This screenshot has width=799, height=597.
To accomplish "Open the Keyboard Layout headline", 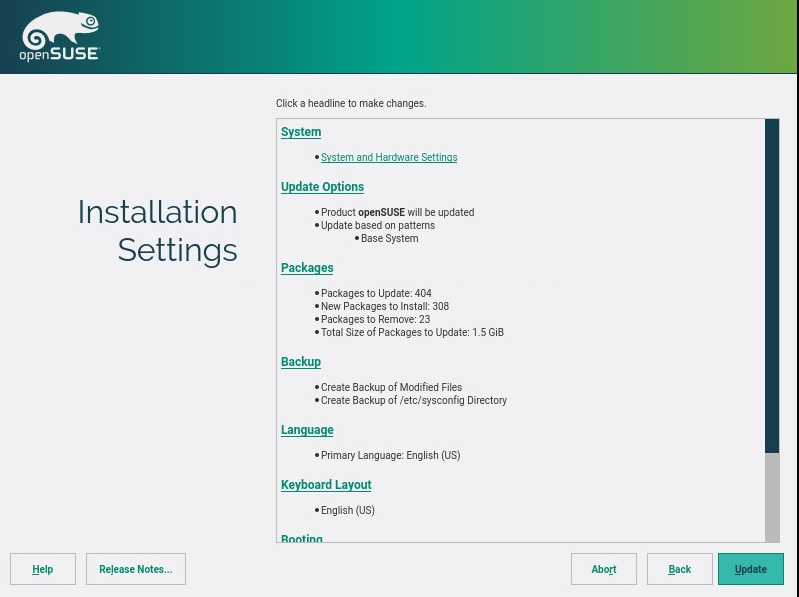I will click(x=326, y=485).
